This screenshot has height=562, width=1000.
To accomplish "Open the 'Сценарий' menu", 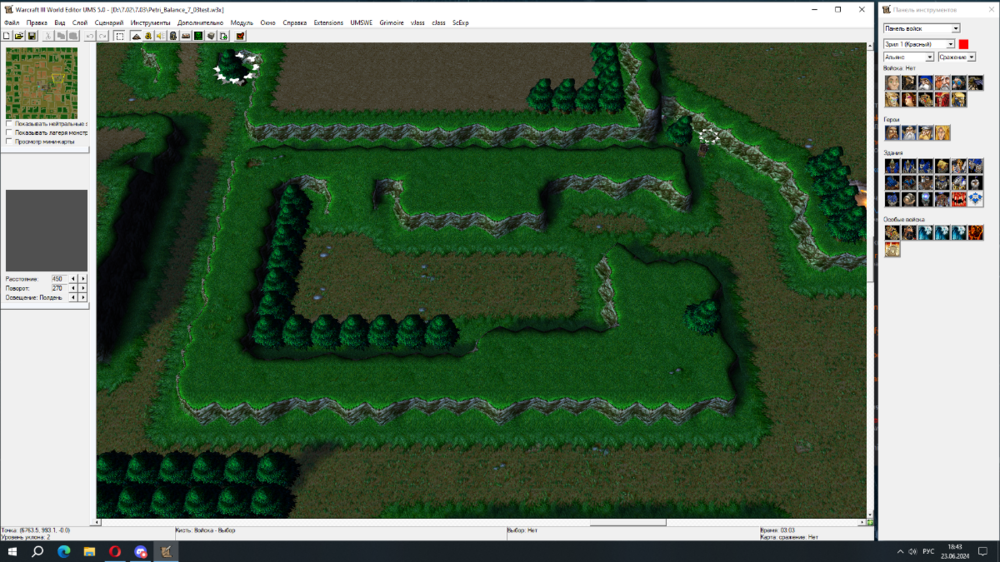I will coord(109,22).
